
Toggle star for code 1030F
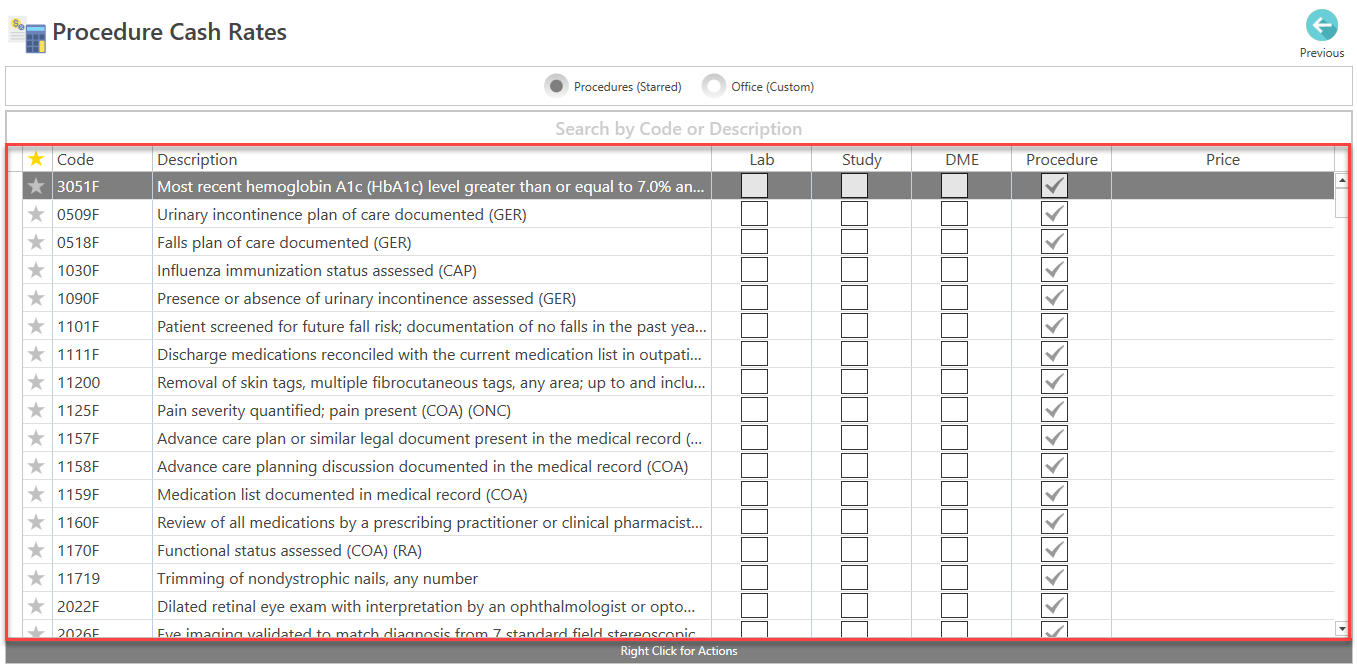(x=37, y=270)
